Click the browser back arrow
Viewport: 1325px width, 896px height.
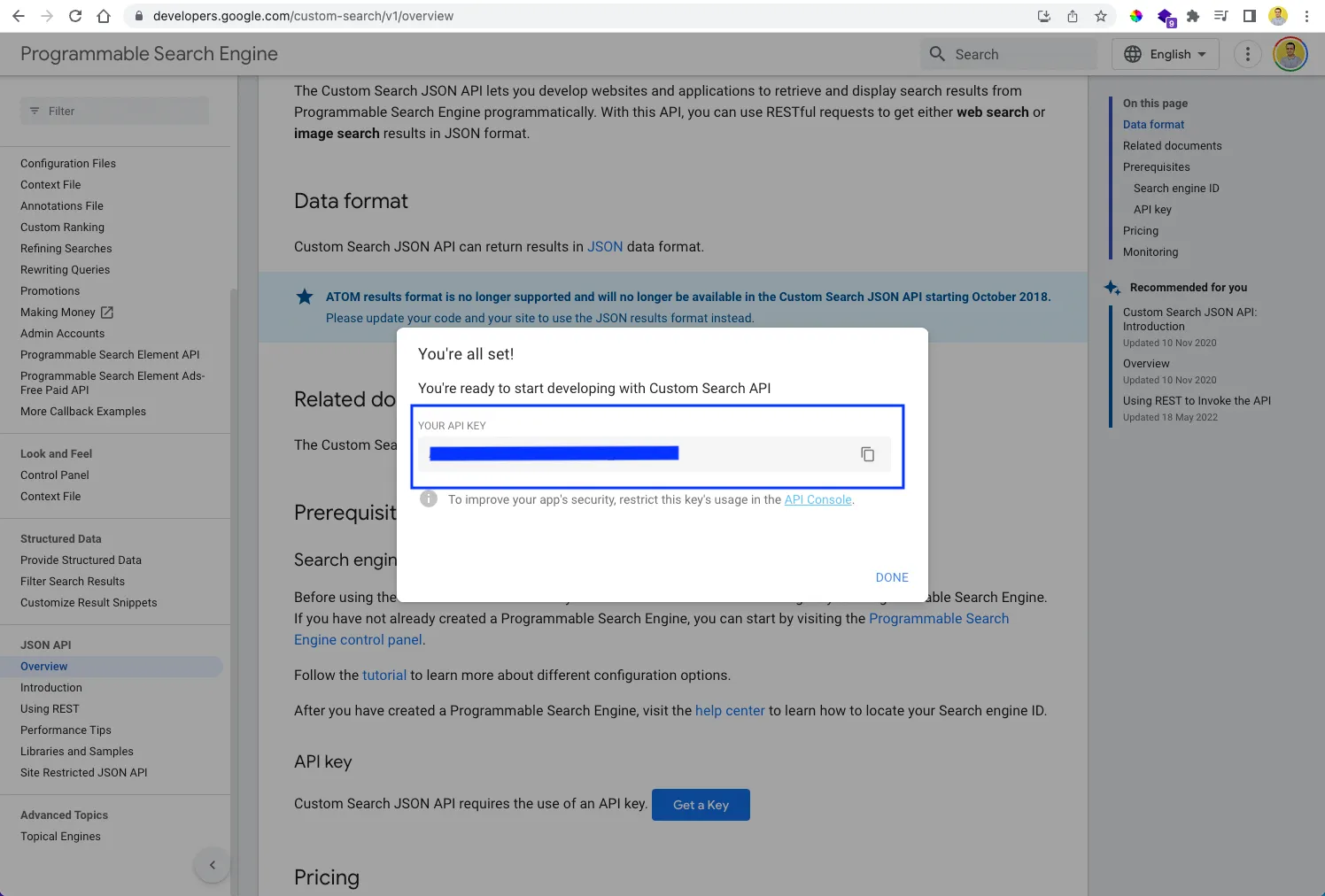click(x=19, y=16)
